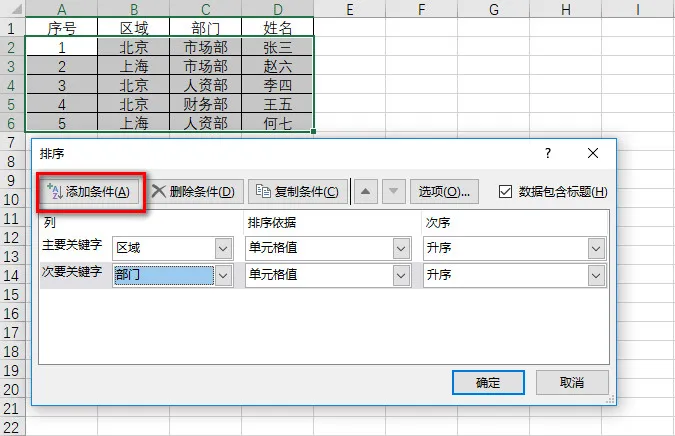The image size is (675, 436).
Task: Click the cell containing 王五
Action: point(278,104)
